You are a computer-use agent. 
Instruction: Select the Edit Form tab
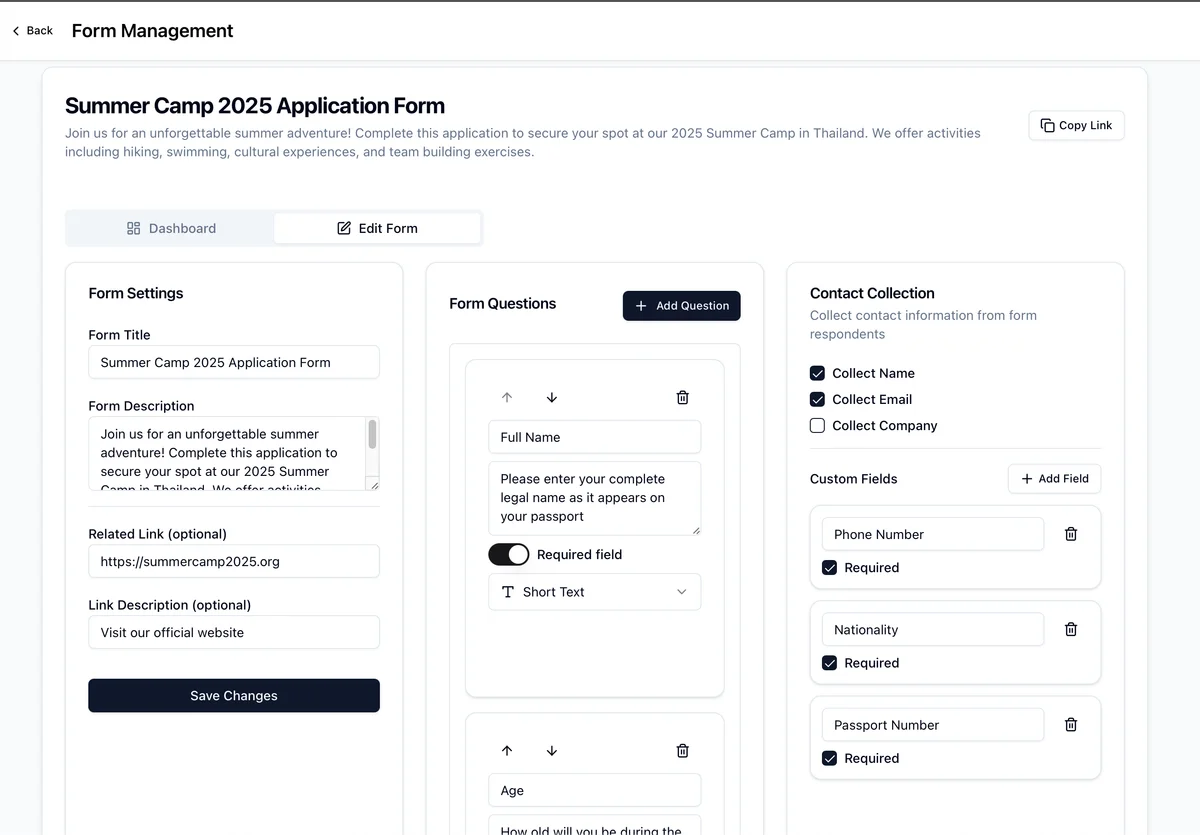[377, 228]
